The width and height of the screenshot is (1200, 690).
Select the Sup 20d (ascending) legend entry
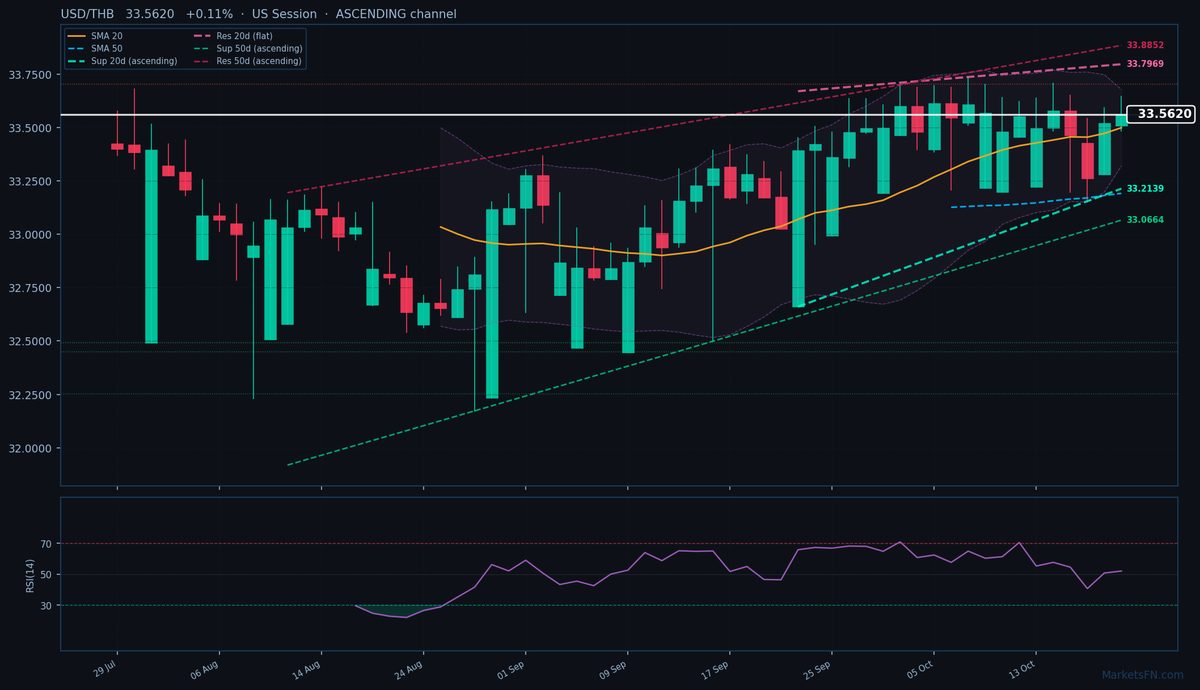pos(122,61)
